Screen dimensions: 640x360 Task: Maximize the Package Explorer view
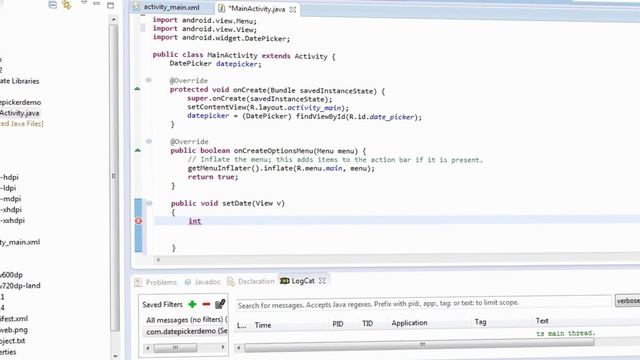tap(111, 5)
